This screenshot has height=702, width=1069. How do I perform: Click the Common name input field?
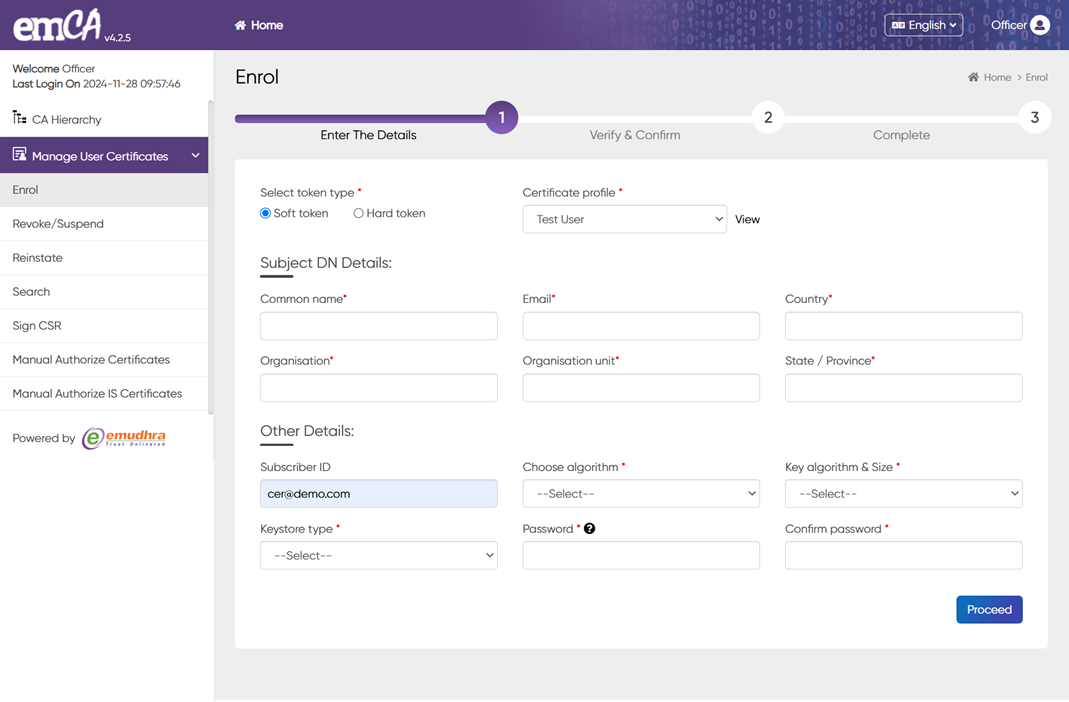tap(378, 326)
